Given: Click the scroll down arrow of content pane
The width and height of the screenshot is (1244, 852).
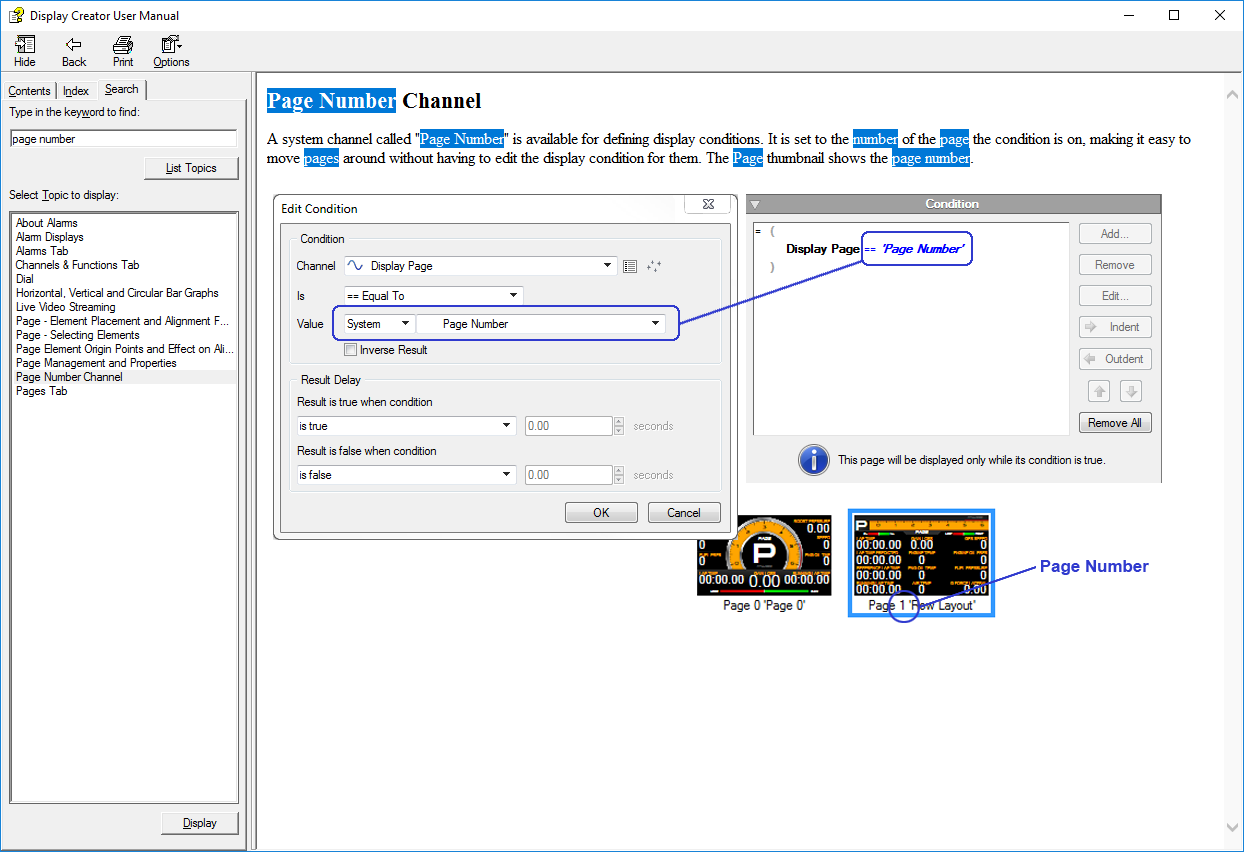Looking at the screenshot, I should [1232, 827].
